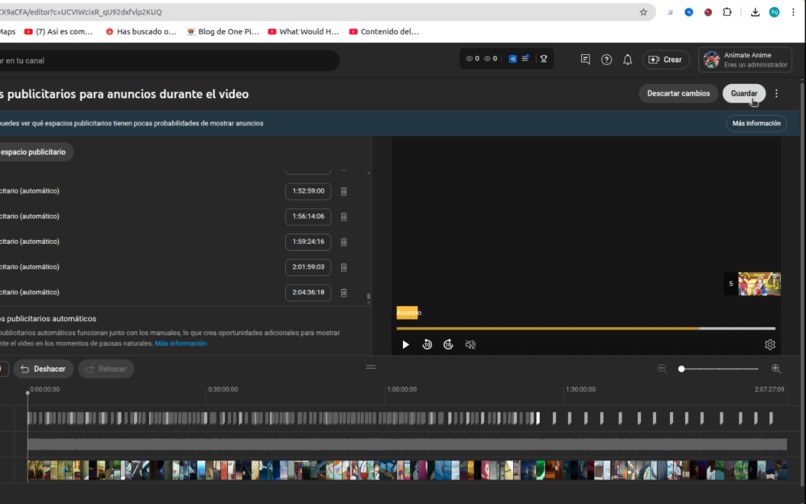Zoom out the timeline

click(x=662, y=368)
